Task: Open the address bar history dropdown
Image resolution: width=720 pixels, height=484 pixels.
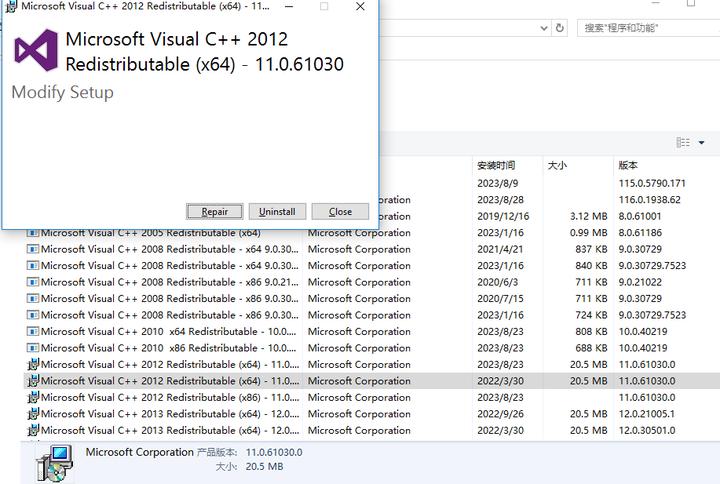Action: tap(544, 28)
